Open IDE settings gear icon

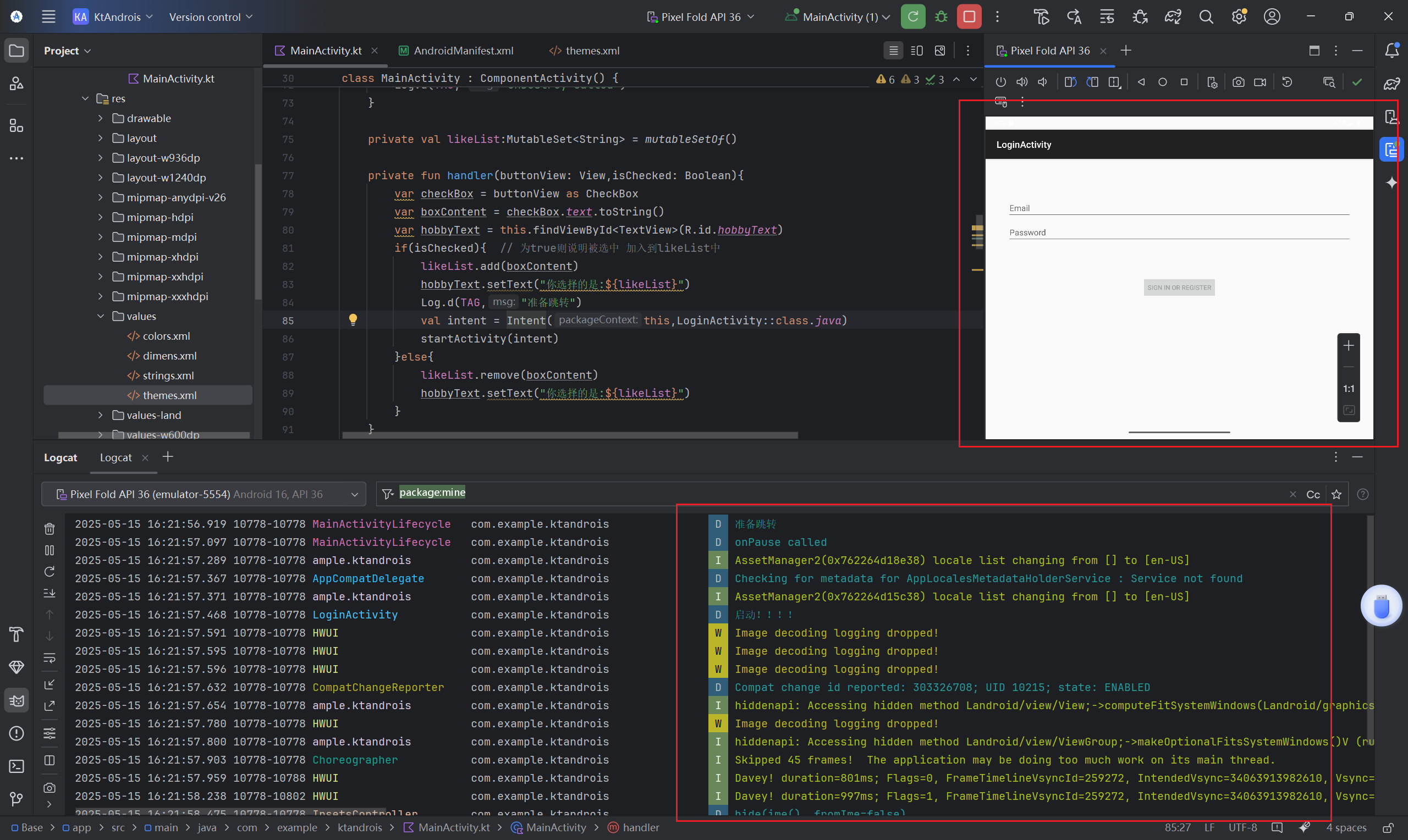coord(1239,16)
